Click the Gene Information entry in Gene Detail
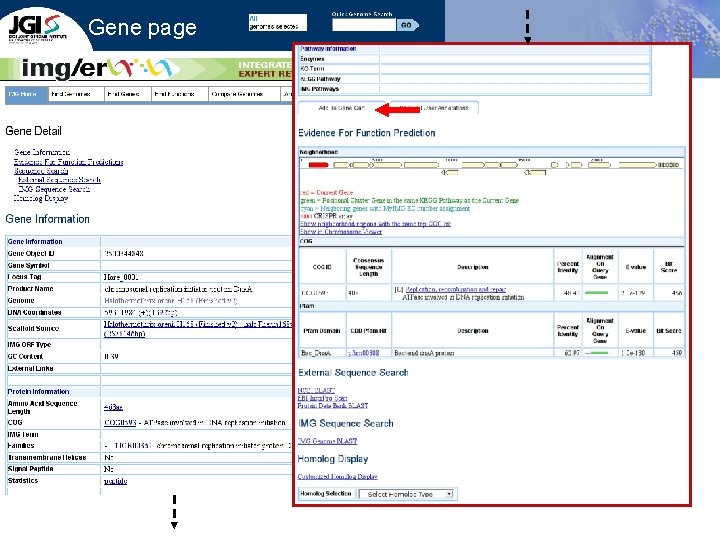The width and height of the screenshot is (720, 540). coord(42,152)
